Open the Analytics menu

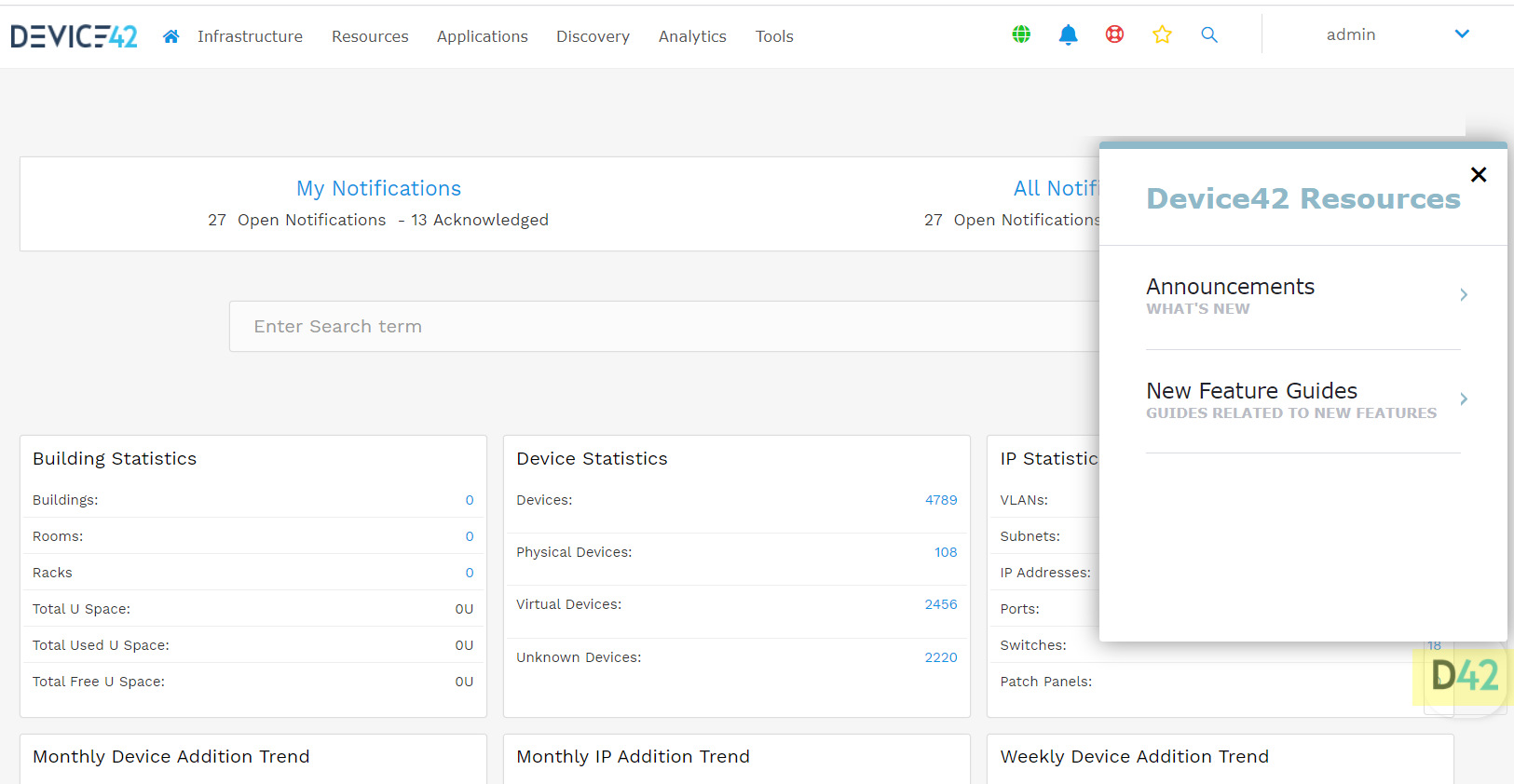692,36
